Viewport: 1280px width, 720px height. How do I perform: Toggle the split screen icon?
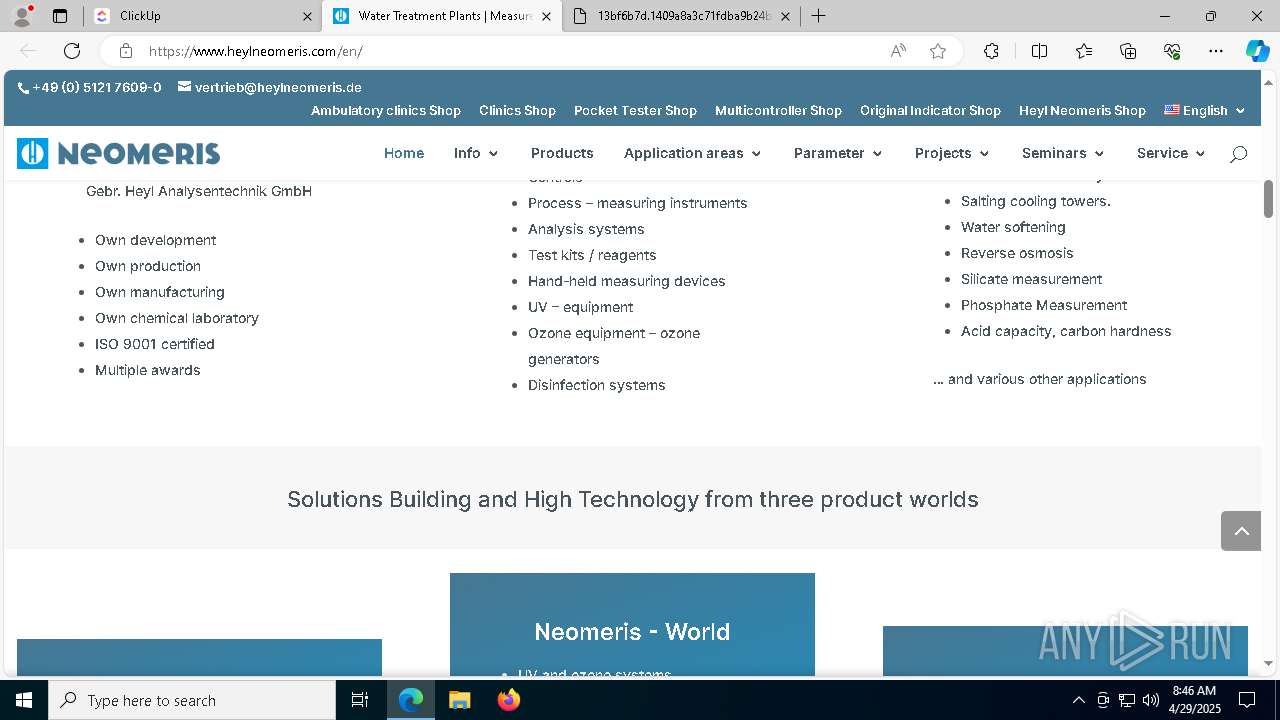tap(1039, 51)
